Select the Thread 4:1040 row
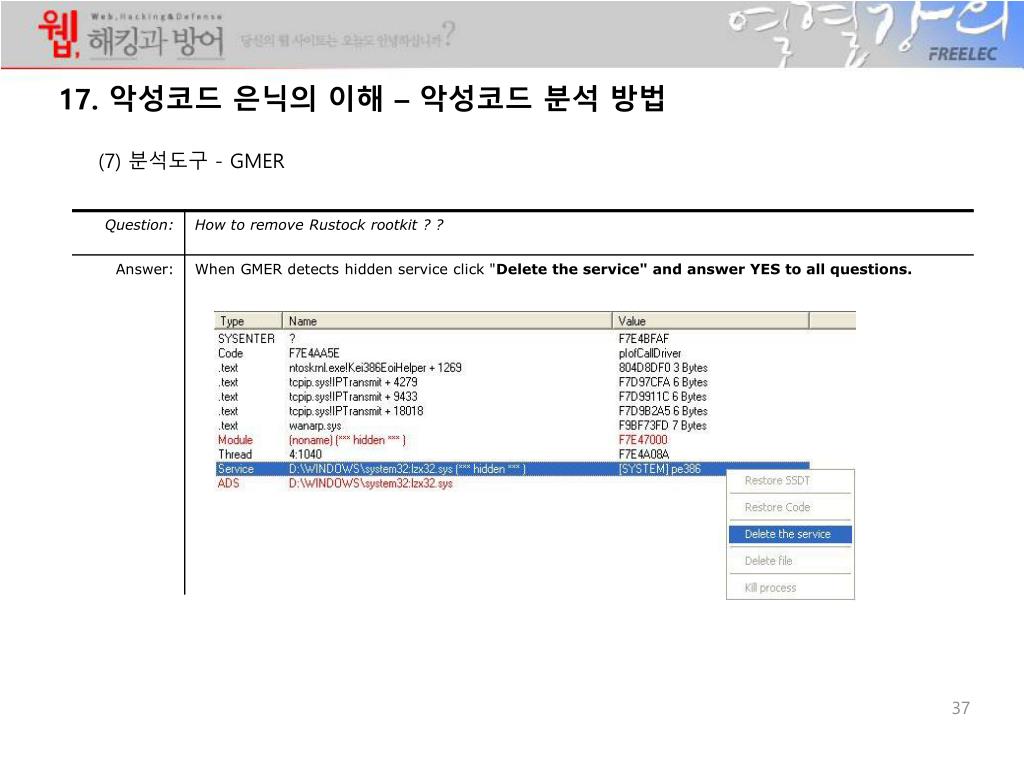The height and width of the screenshot is (768, 1024). [513, 454]
